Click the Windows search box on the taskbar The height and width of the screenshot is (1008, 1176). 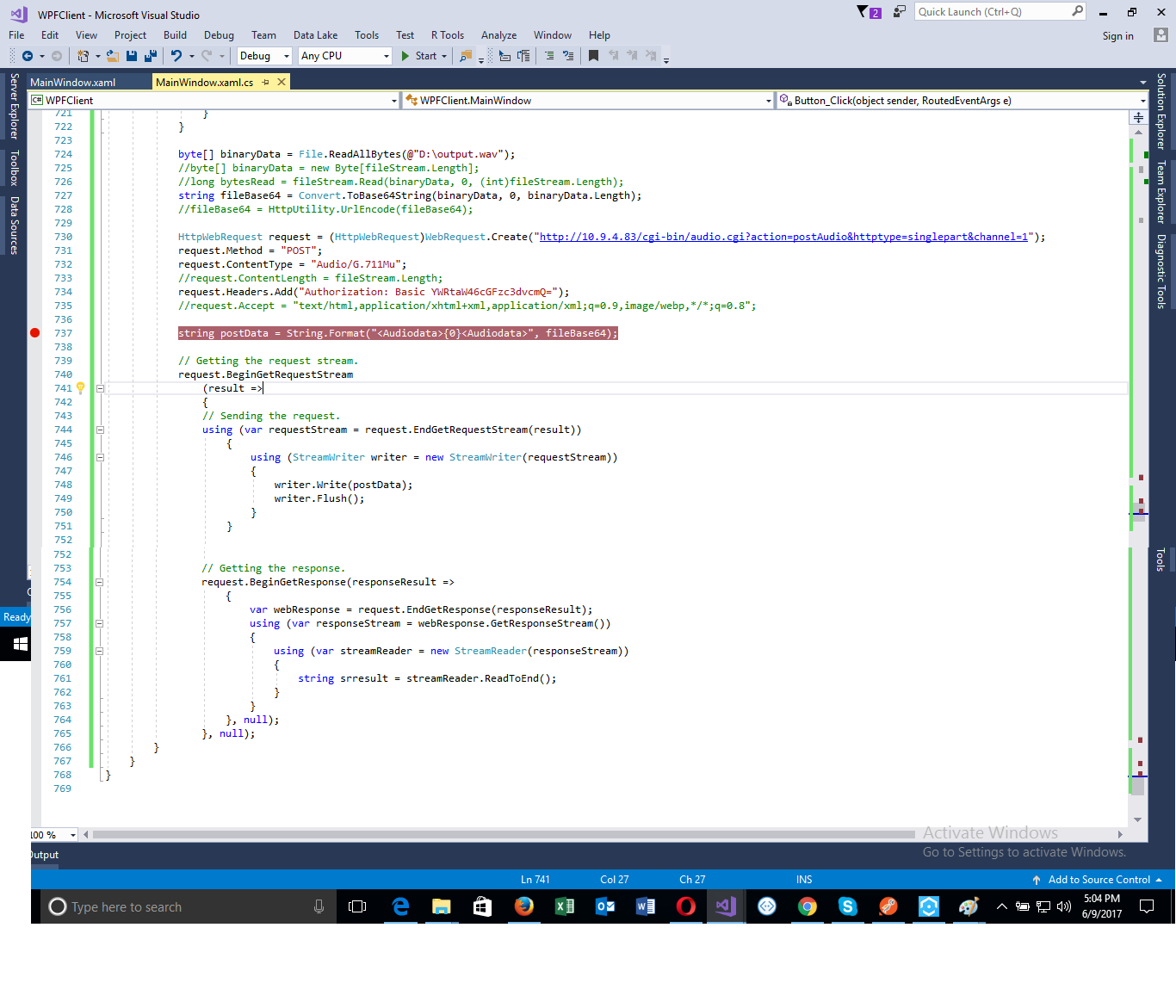pos(188,906)
